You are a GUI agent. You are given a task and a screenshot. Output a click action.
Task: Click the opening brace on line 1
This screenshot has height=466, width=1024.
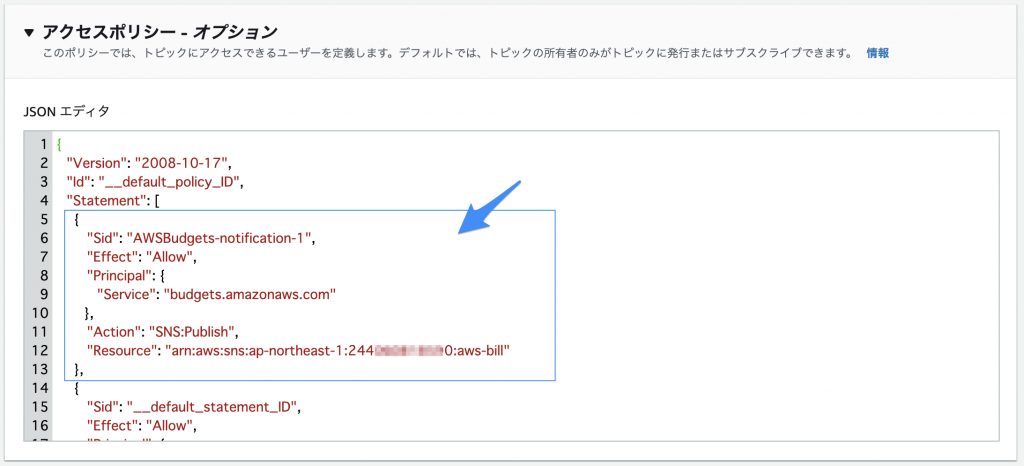59,144
